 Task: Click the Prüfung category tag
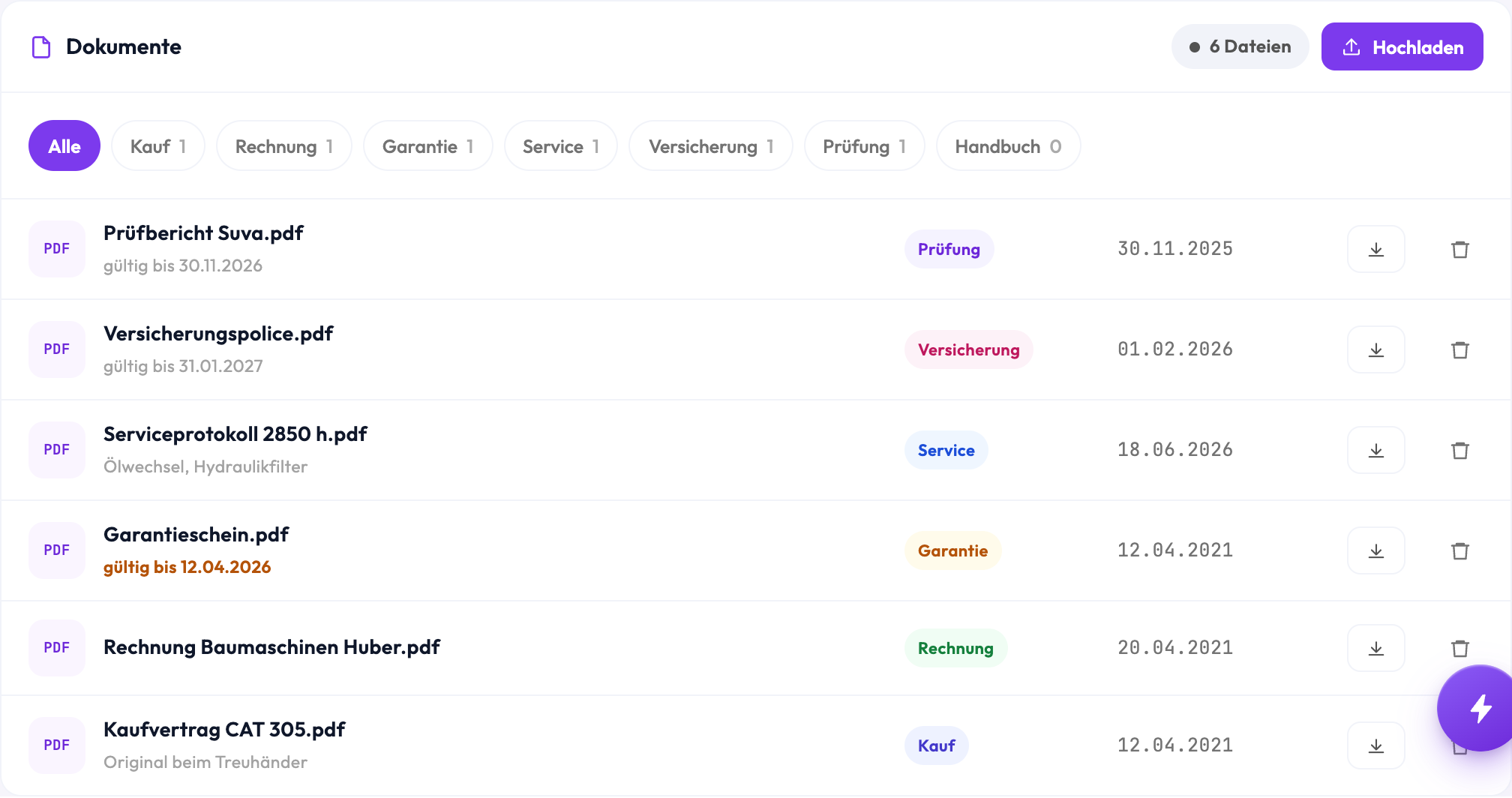(x=949, y=249)
